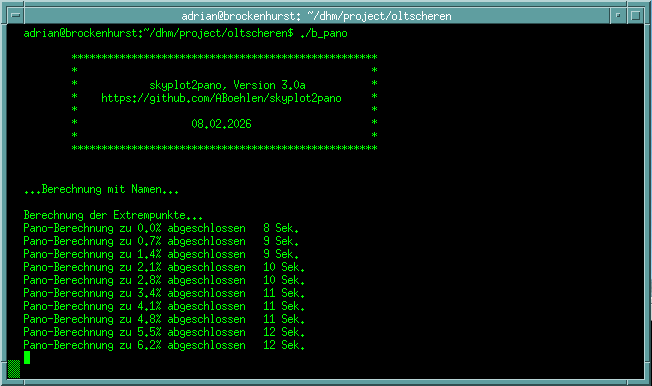Click the Pano-Berechnung zu 4.8% line
The width and height of the screenshot is (652, 386).
pyautogui.click(x=164, y=319)
